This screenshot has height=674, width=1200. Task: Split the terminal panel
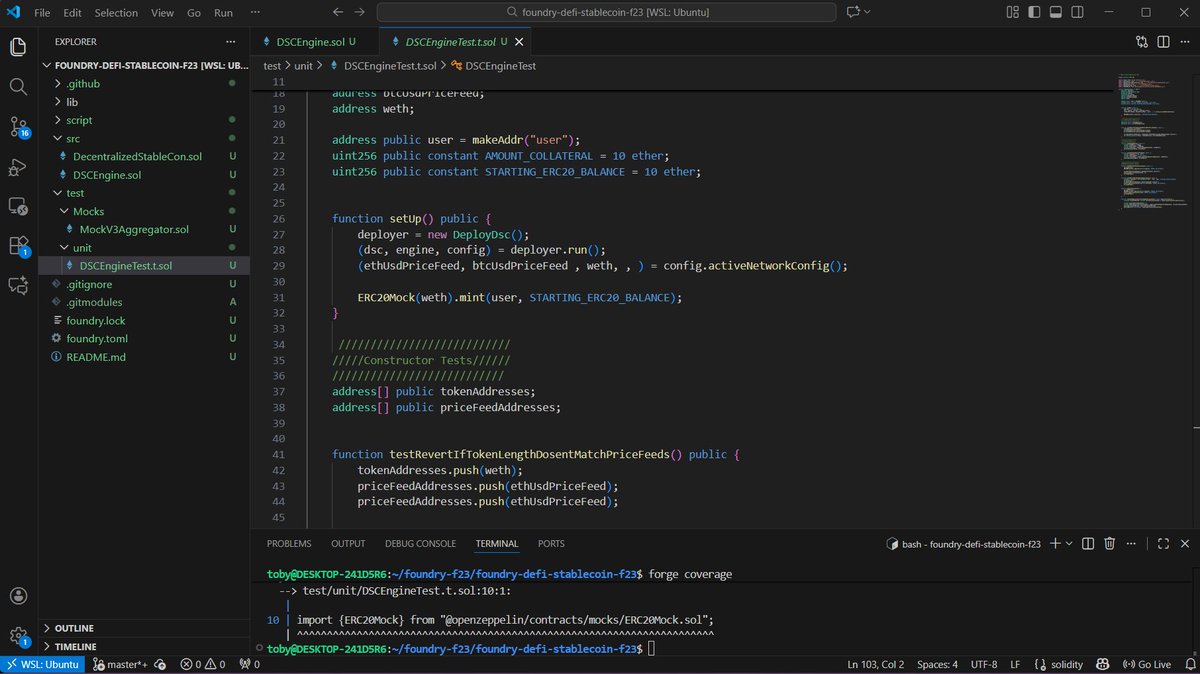pyautogui.click(x=1089, y=543)
